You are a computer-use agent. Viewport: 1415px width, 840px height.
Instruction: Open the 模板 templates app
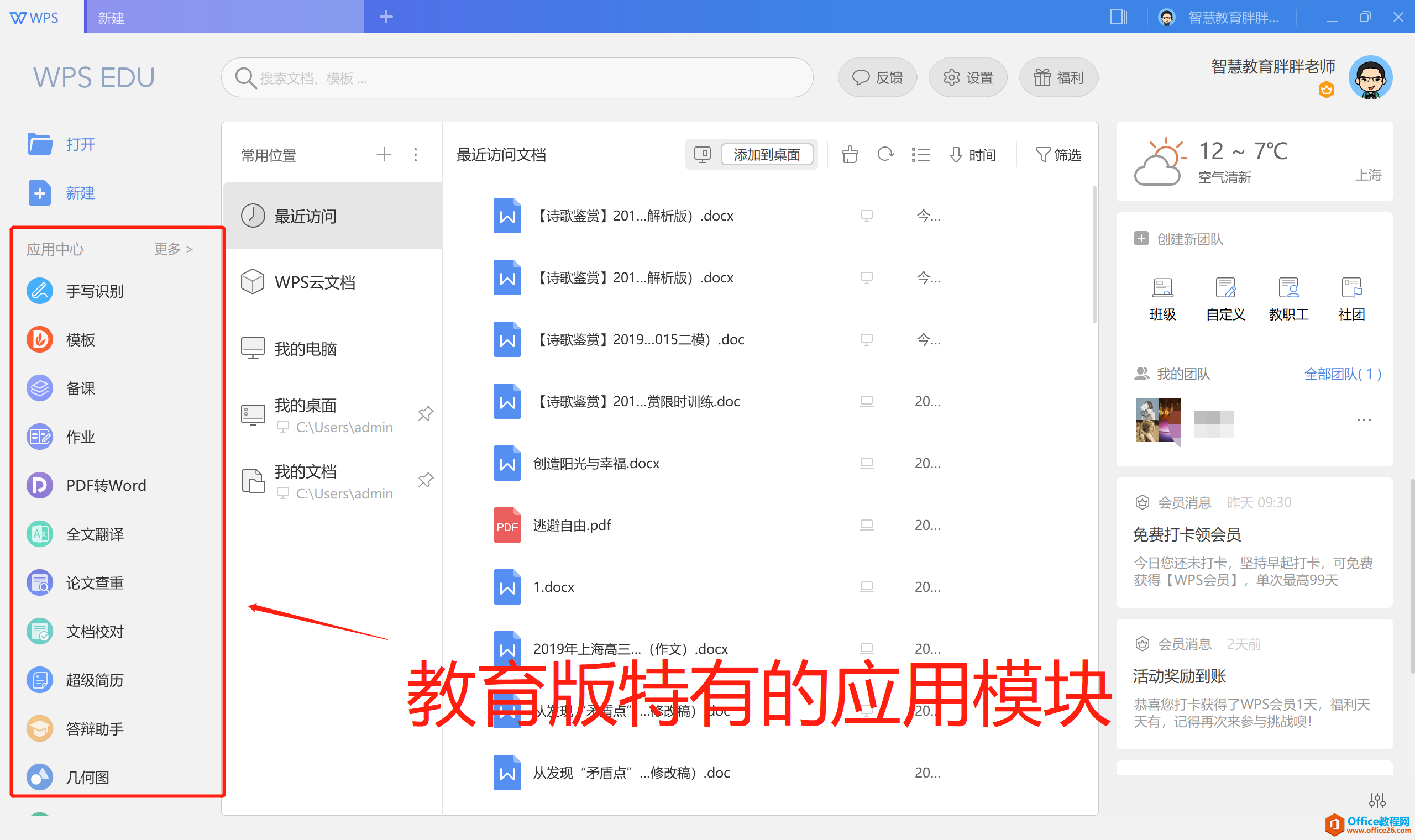pos(61,340)
